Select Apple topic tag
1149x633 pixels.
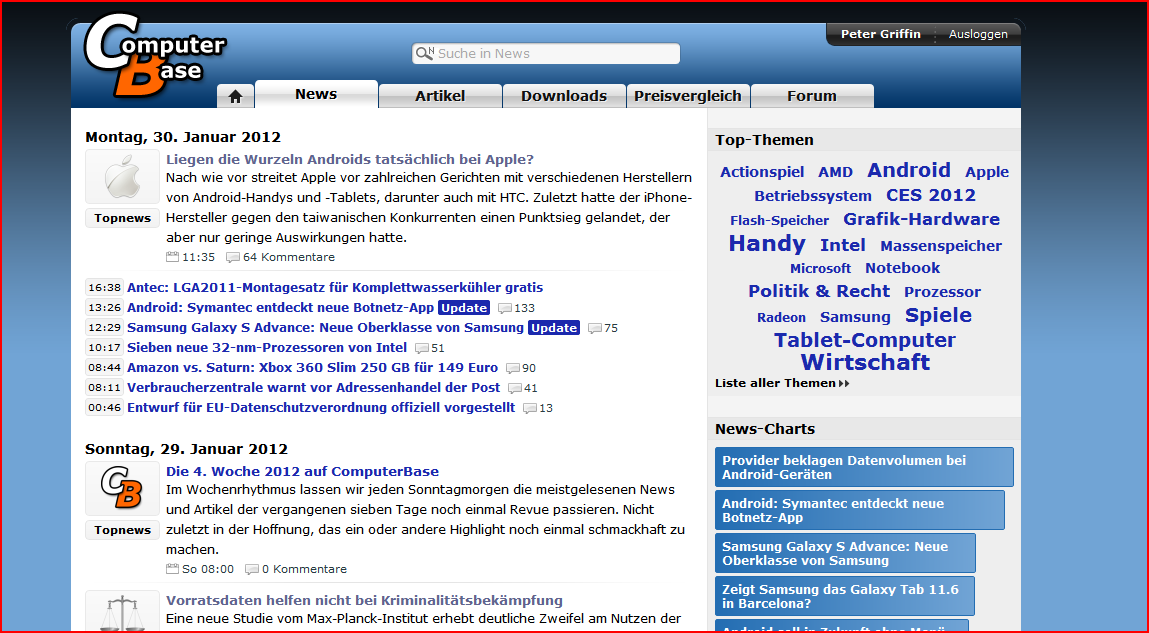[987, 172]
